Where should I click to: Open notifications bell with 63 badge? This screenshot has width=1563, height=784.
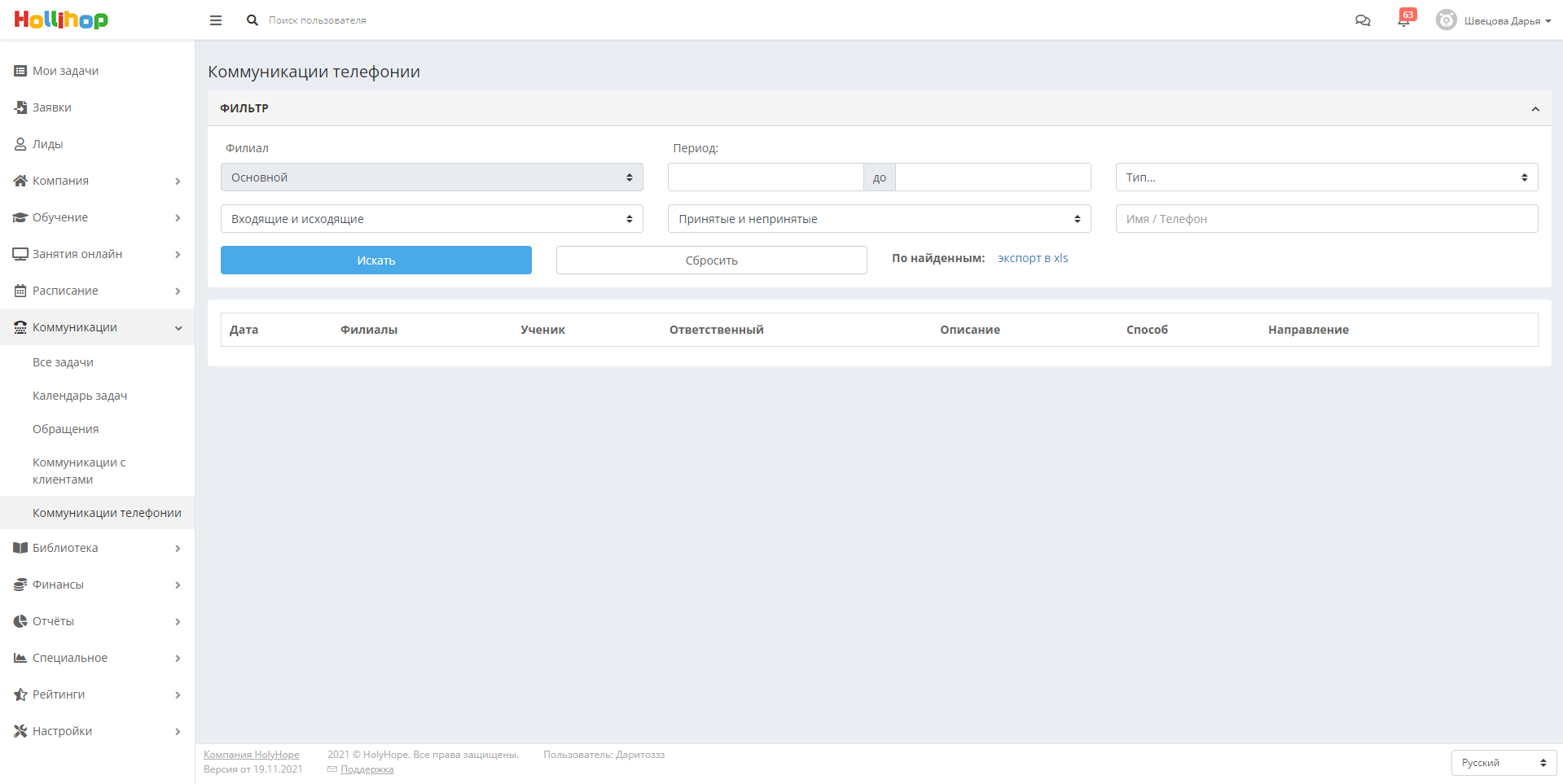click(x=1406, y=18)
